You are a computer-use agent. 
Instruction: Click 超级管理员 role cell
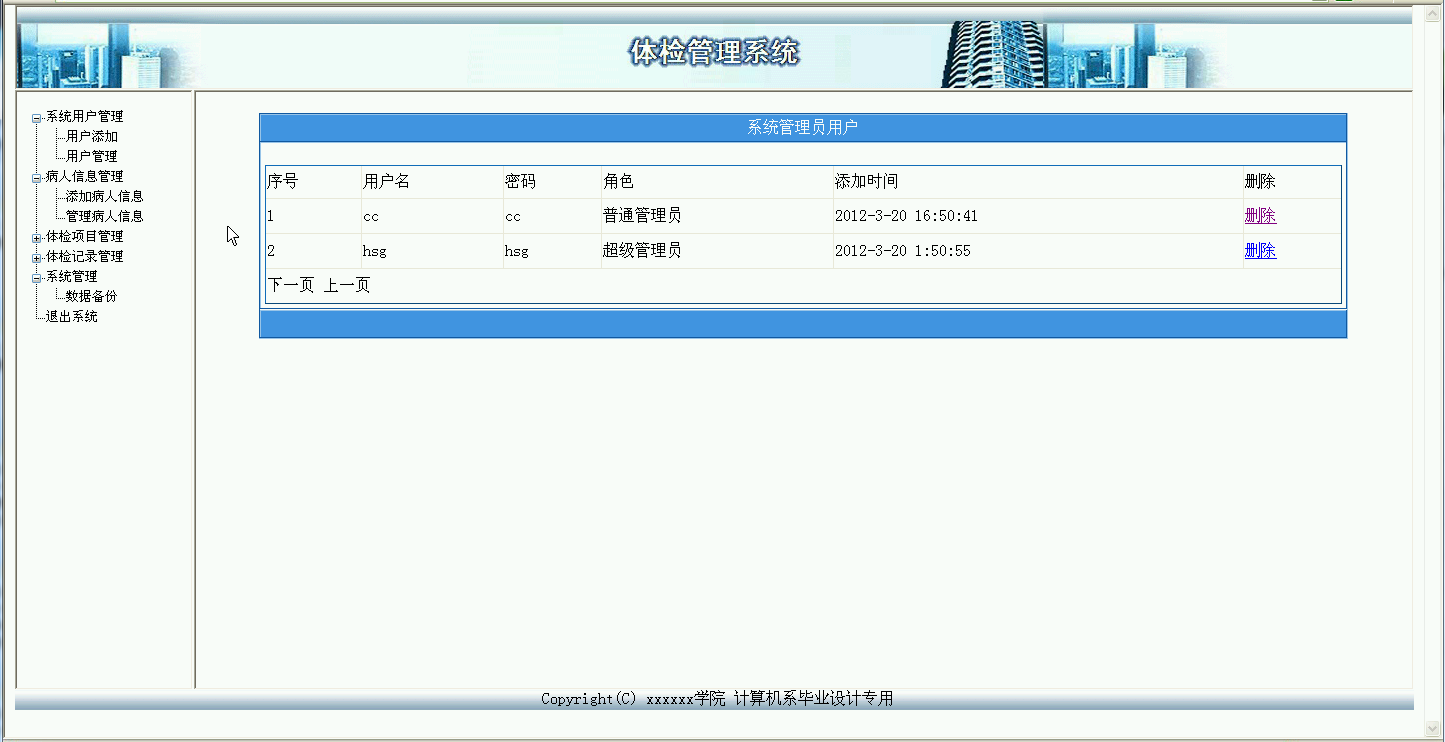[x=642, y=251]
